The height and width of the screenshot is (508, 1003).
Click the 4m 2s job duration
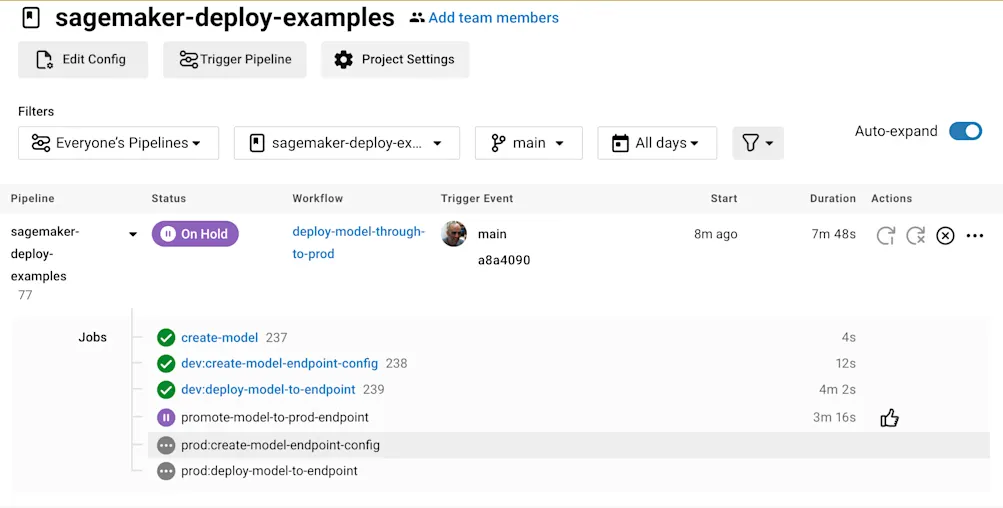(x=837, y=390)
